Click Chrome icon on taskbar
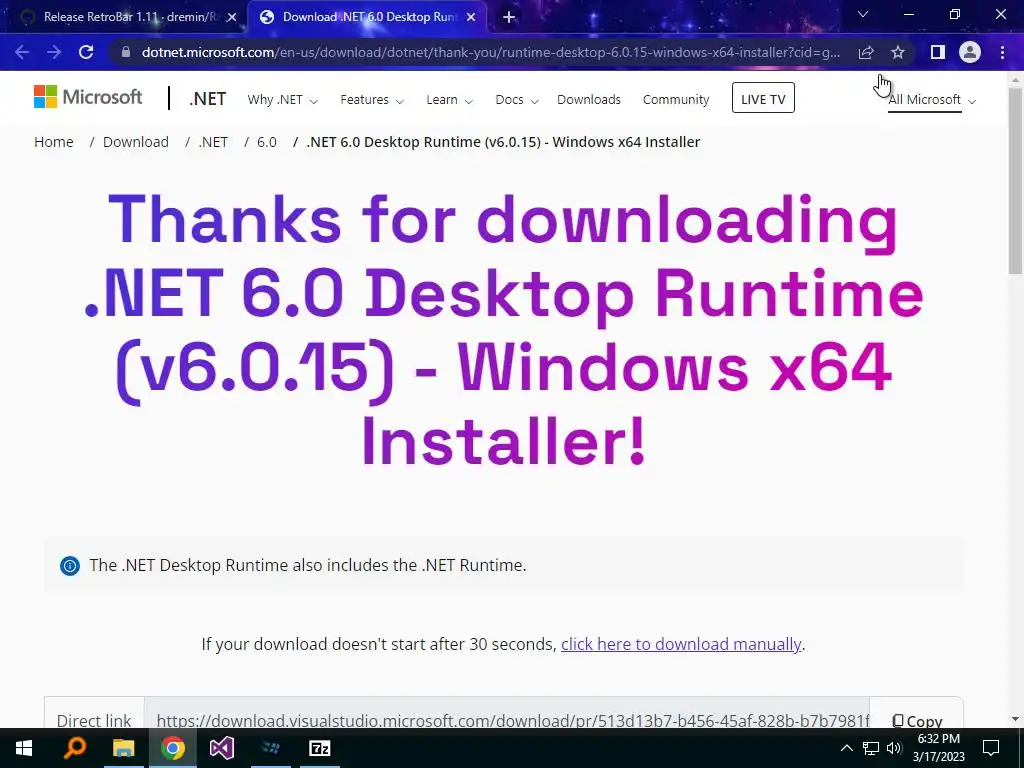The width and height of the screenshot is (1024, 768). pos(172,748)
